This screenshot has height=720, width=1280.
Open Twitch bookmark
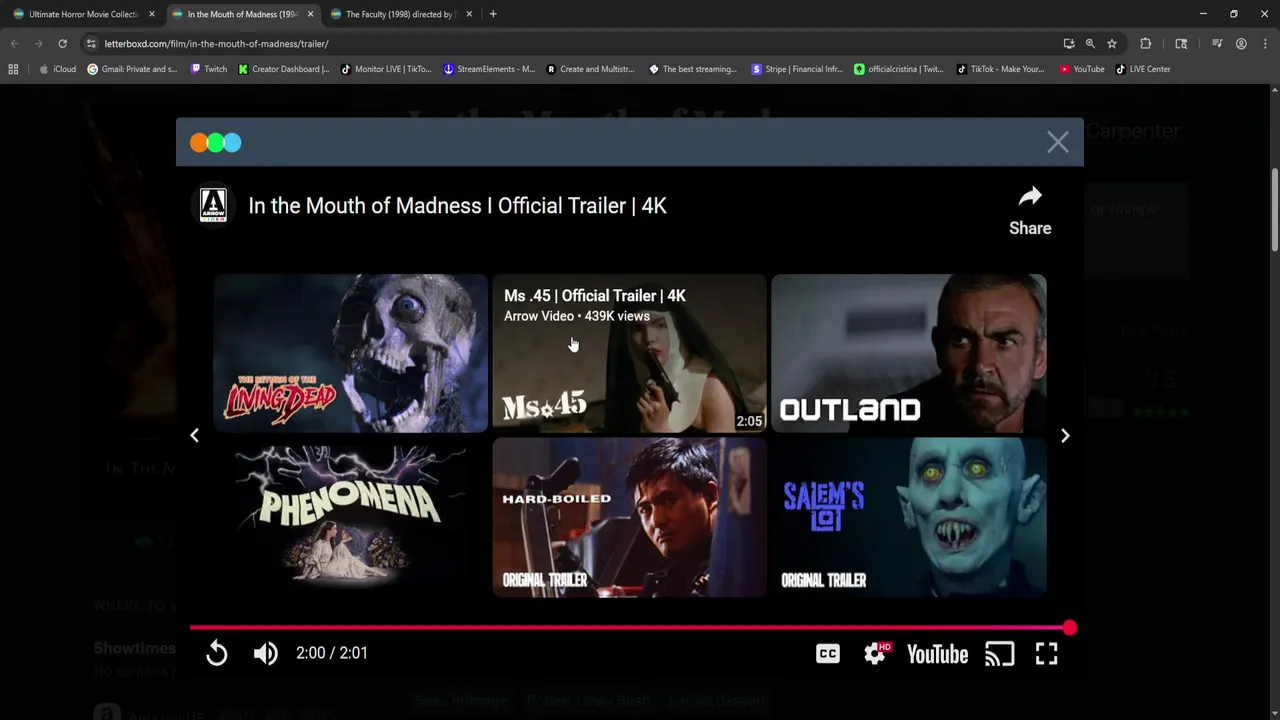pyautogui.click(x=208, y=69)
